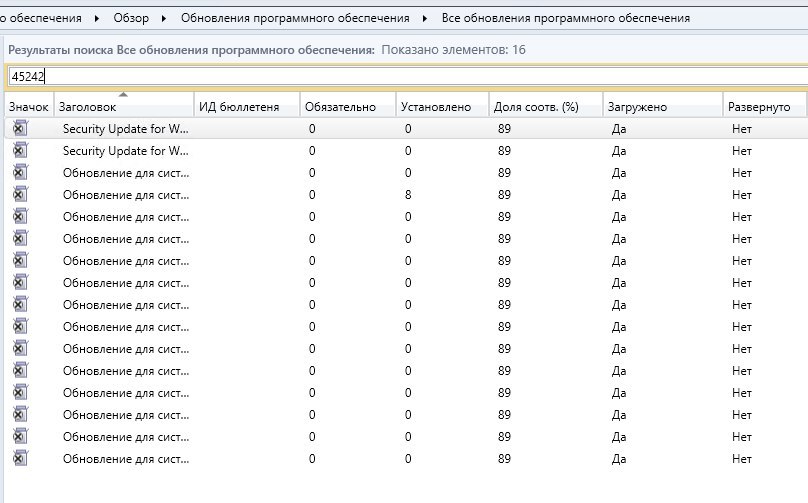Click Да in highlighted Security Update row
808x503 pixels.
[x=619, y=129]
